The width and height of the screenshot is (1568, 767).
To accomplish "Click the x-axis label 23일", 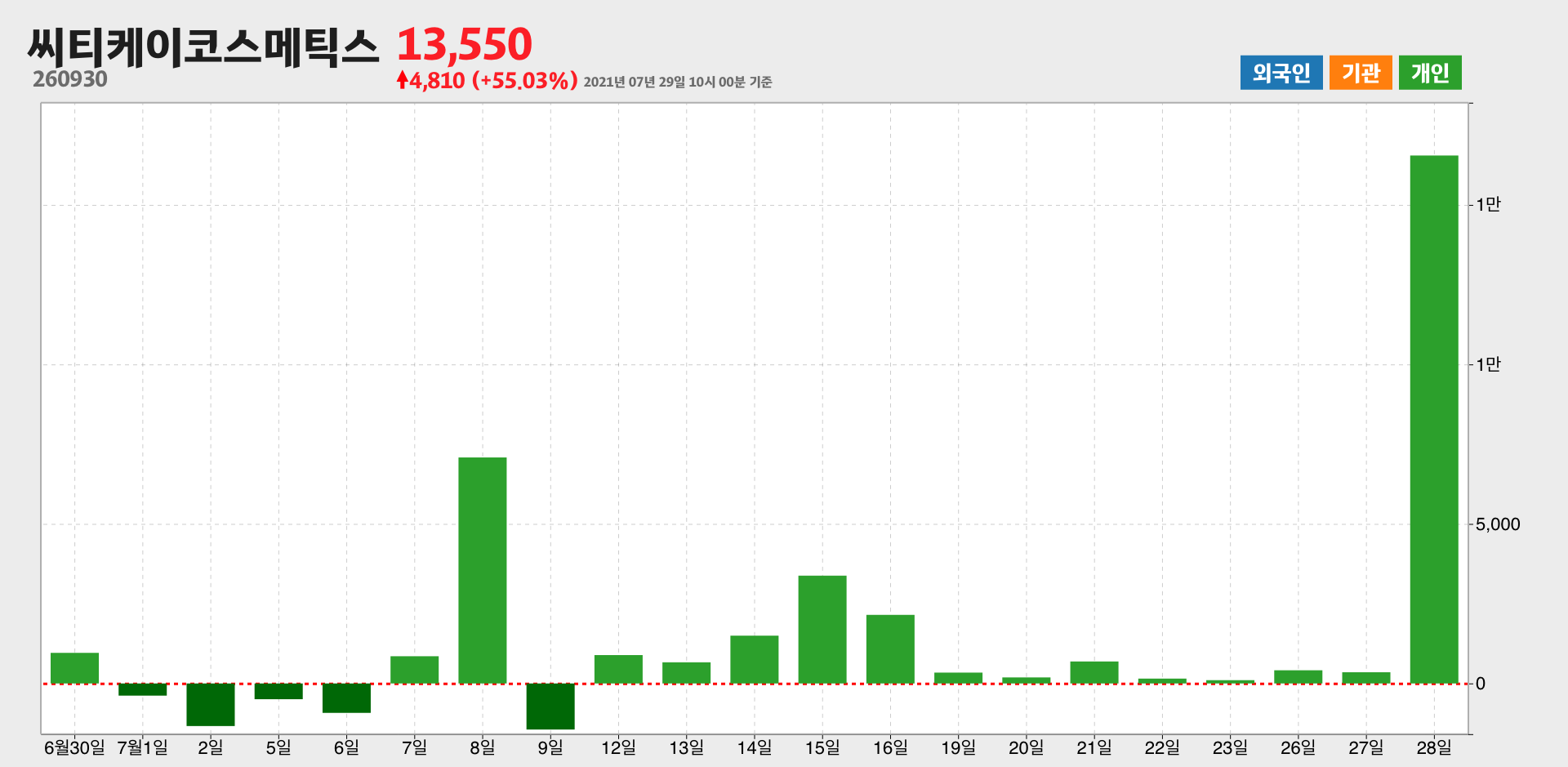I will 1230,747.
